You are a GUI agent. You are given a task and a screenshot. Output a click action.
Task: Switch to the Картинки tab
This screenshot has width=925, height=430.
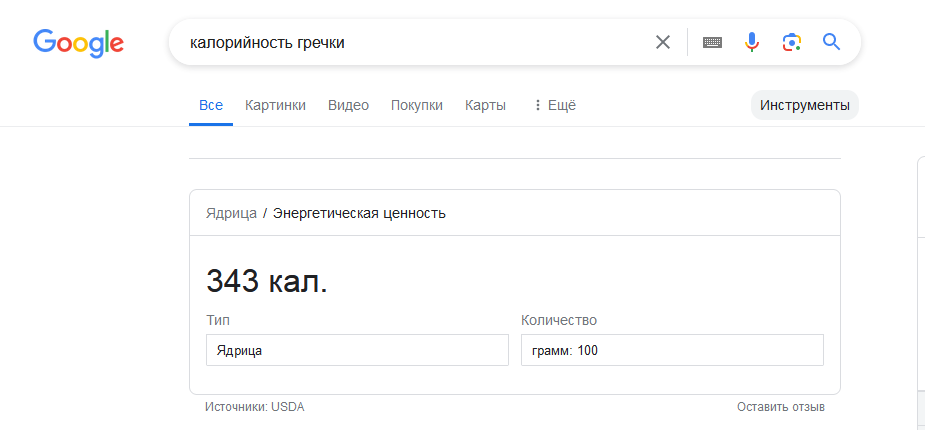(275, 105)
